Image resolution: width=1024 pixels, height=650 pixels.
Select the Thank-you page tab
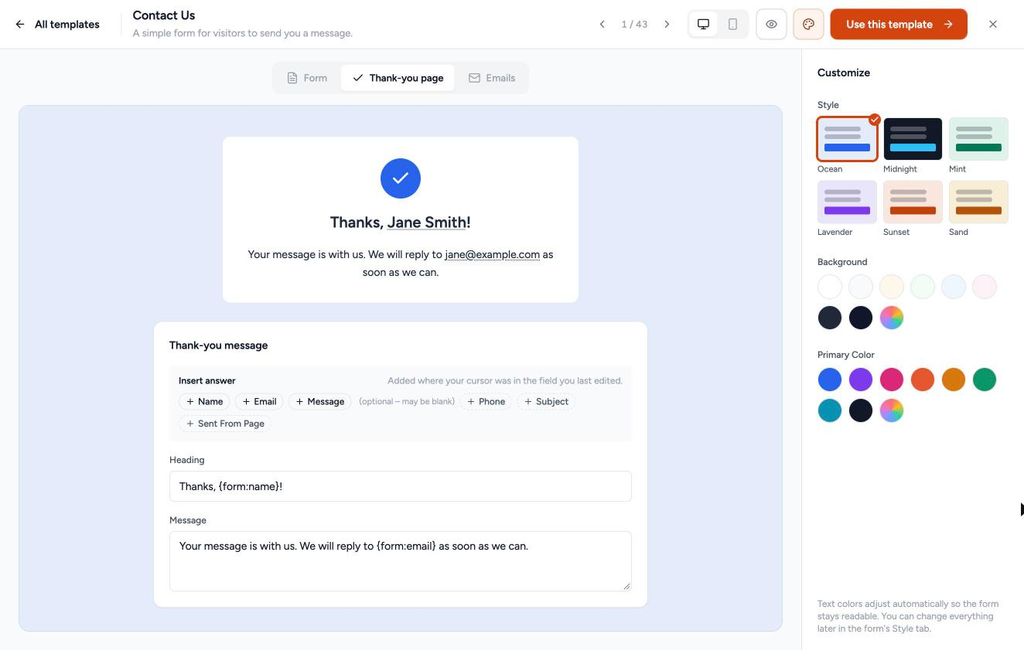398,78
